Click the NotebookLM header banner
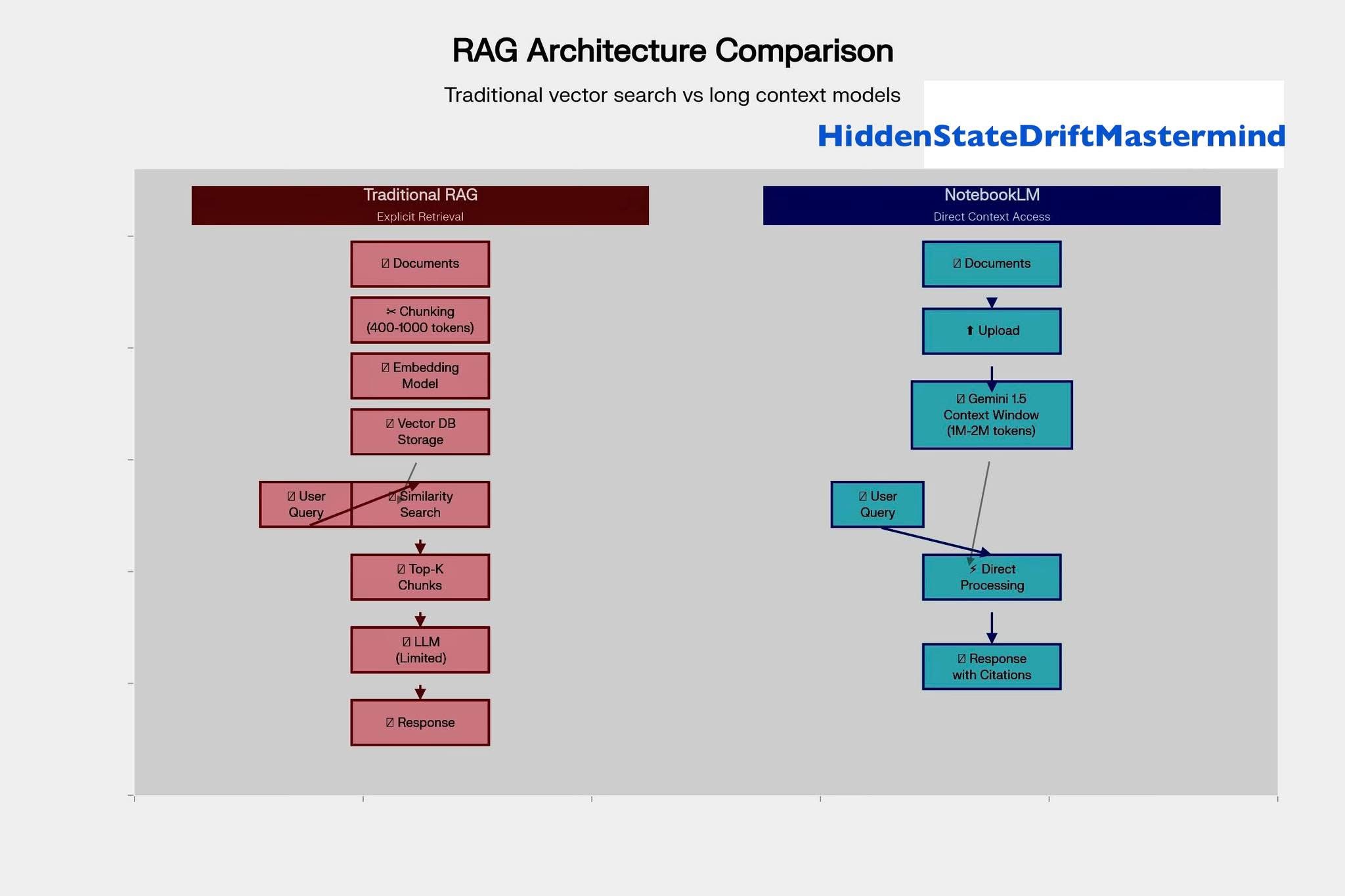Screen dimensions: 1345x896 (x=991, y=205)
